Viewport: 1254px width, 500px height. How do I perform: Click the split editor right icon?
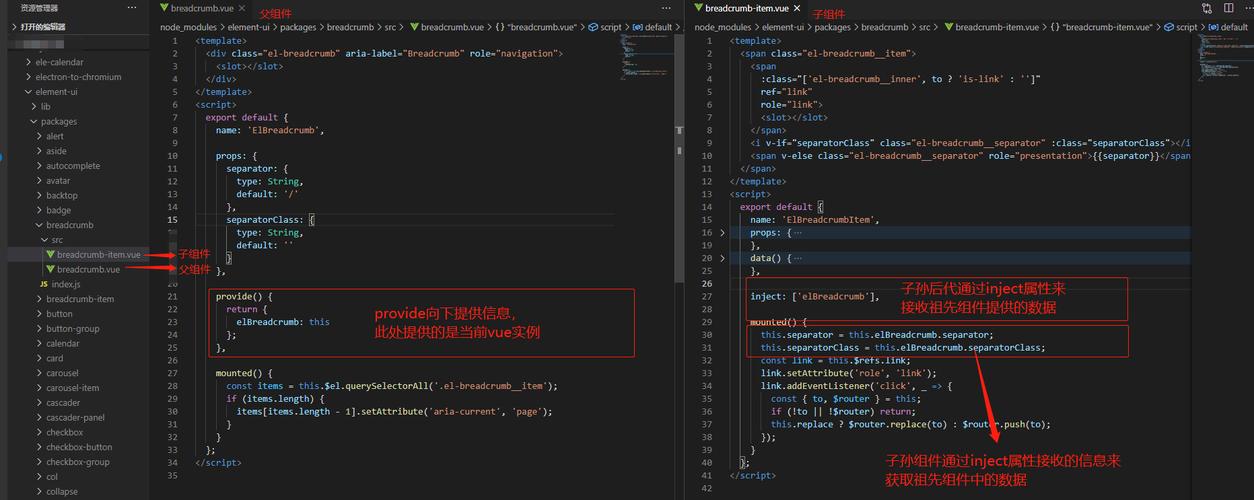(1228, 8)
